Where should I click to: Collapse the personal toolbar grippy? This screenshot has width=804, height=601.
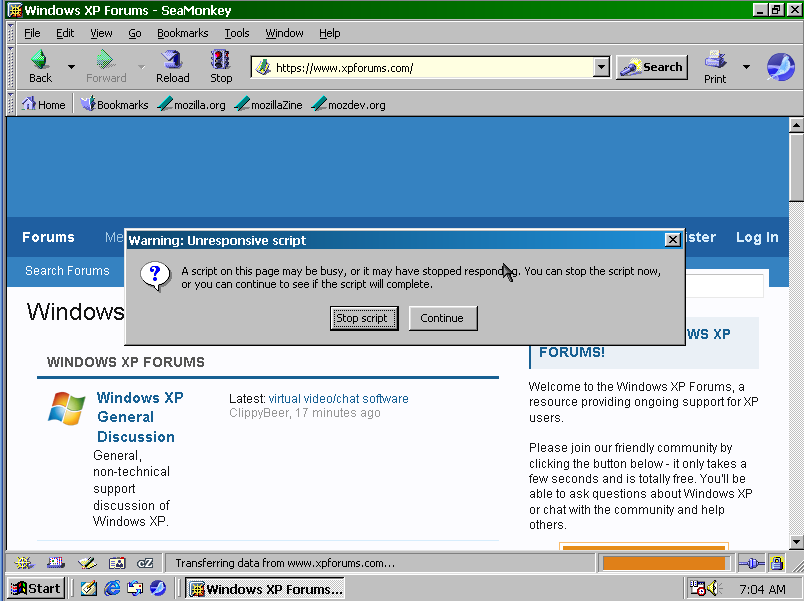(10, 104)
